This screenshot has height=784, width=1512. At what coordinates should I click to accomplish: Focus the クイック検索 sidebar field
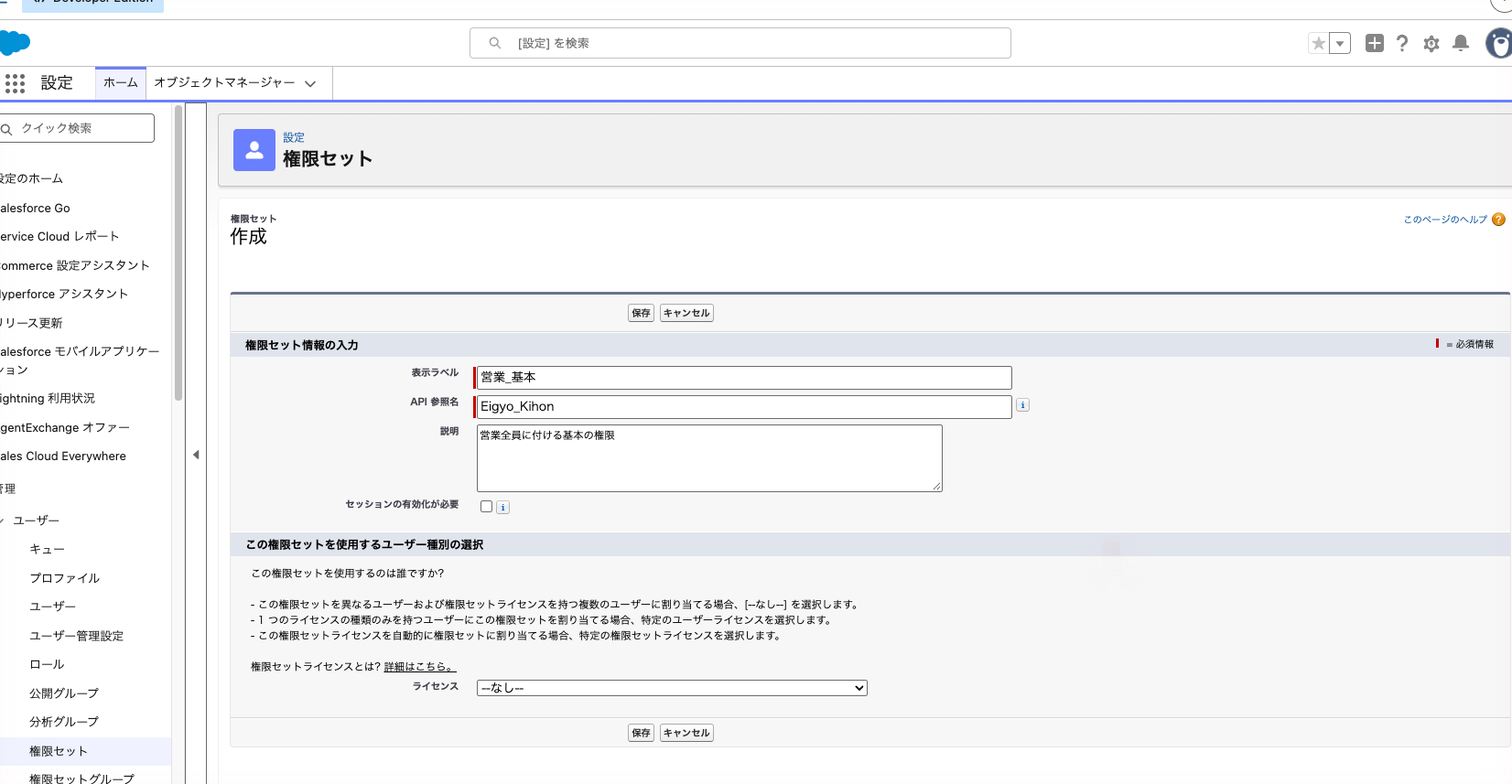pos(77,128)
